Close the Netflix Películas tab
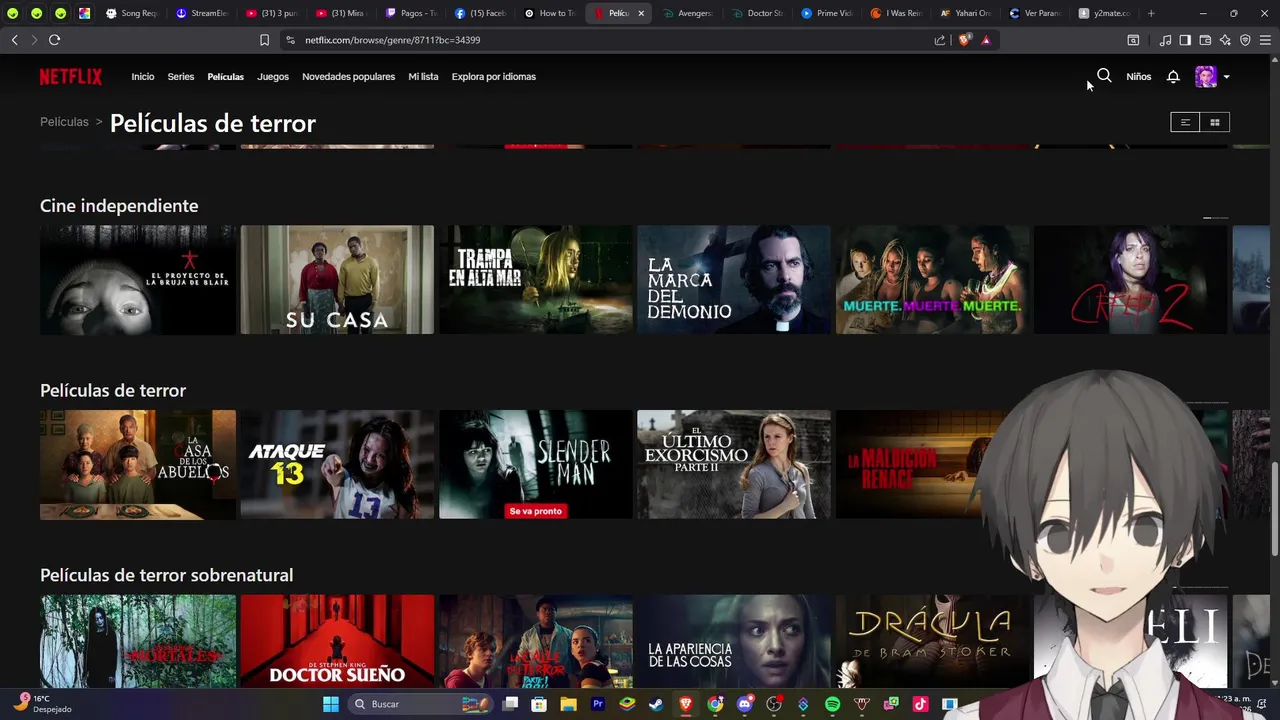 pyautogui.click(x=641, y=13)
